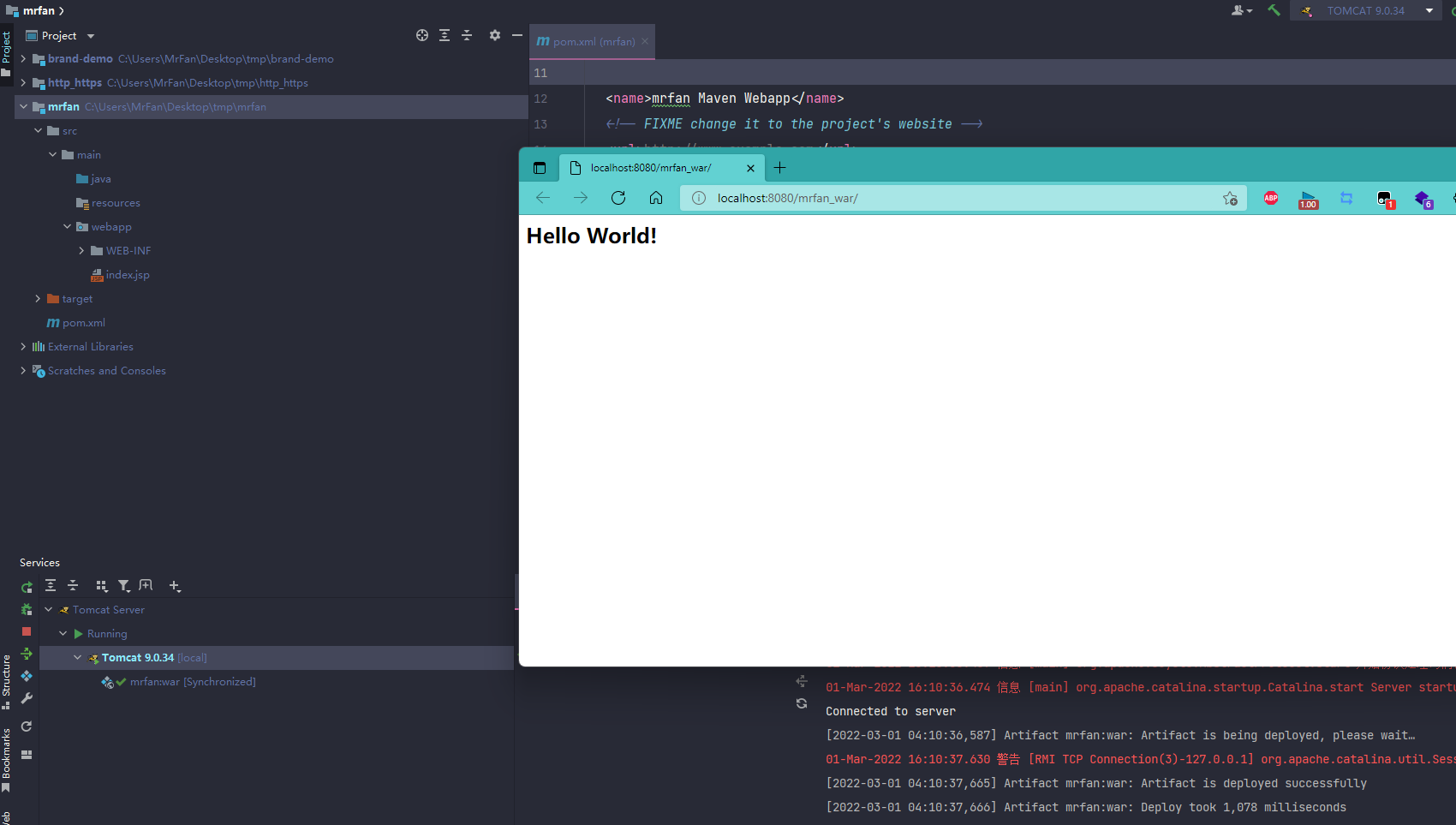Open Project panel gear options
Image resolution: width=1456 pixels, height=825 pixels.
[495, 35]
